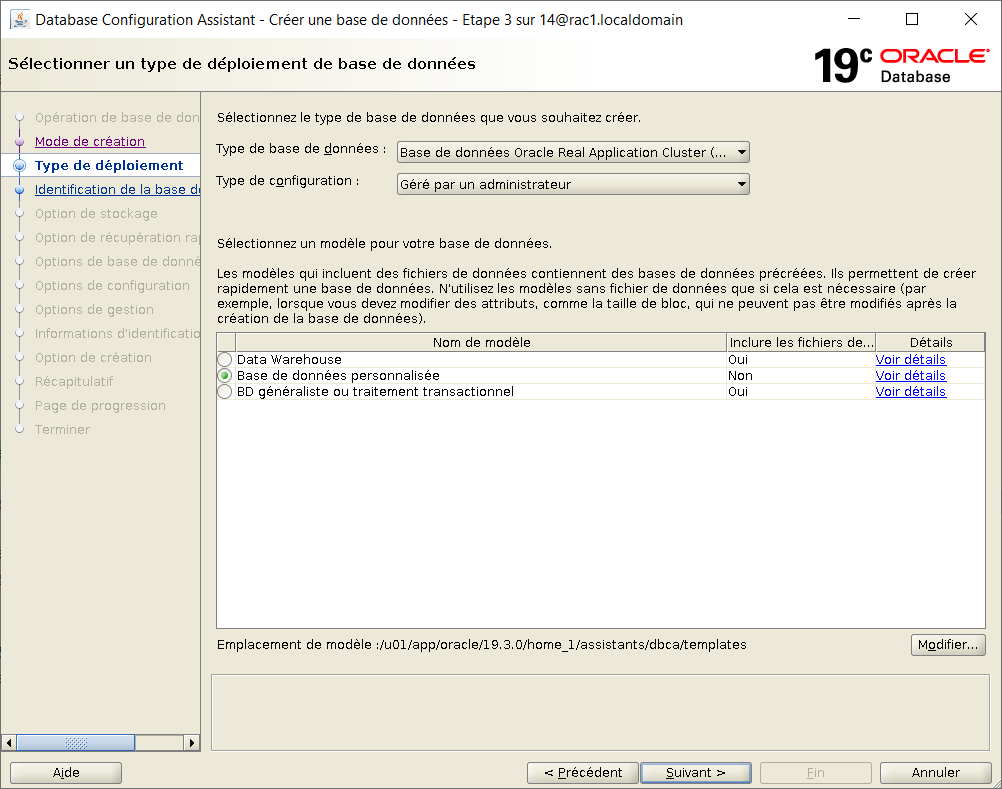Viewport: 1002px width, 789px height.
Task: Open the Type de base de données dropdown
Action: click(573, 152)
